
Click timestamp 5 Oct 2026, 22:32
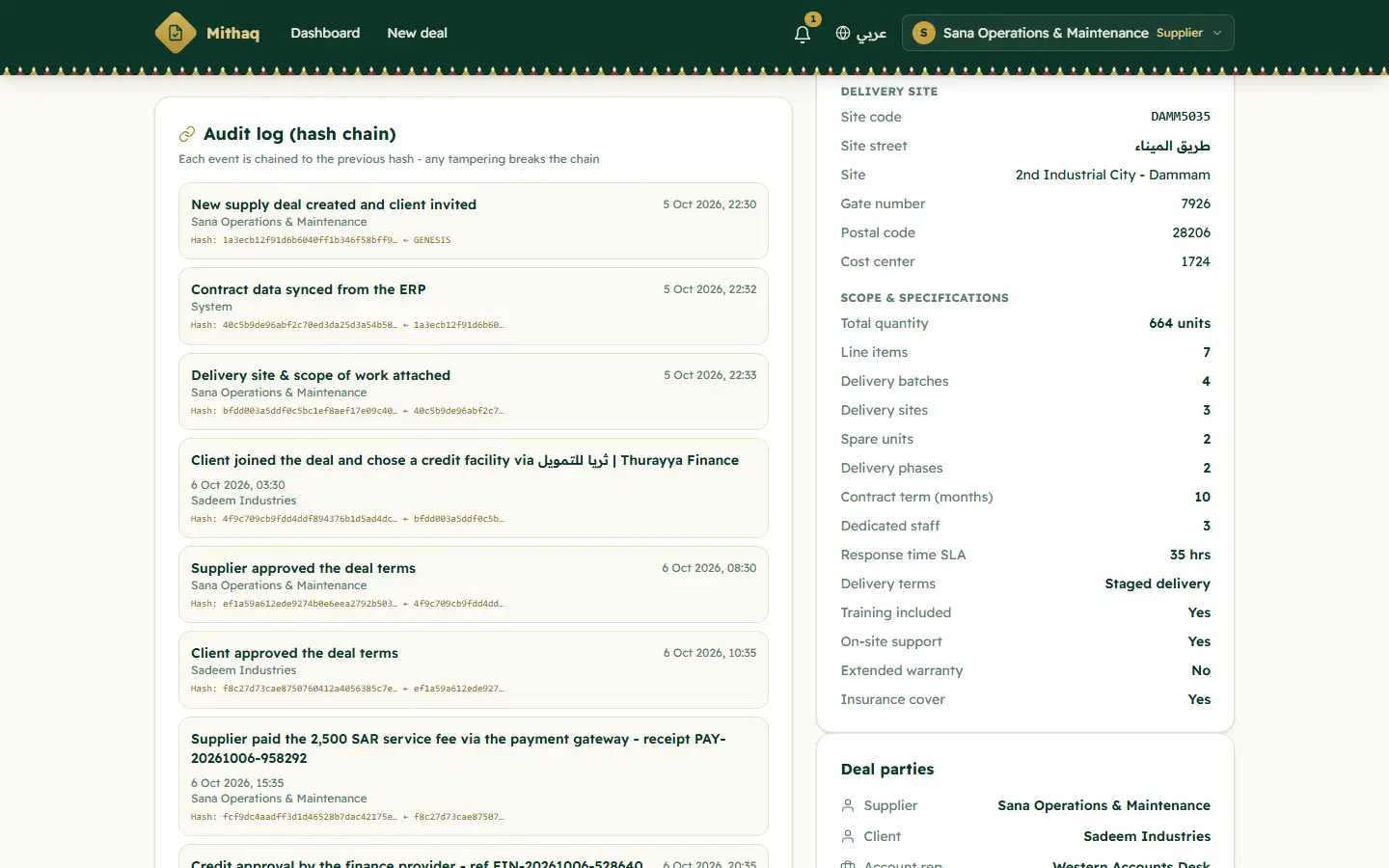(x=710, y=289)
